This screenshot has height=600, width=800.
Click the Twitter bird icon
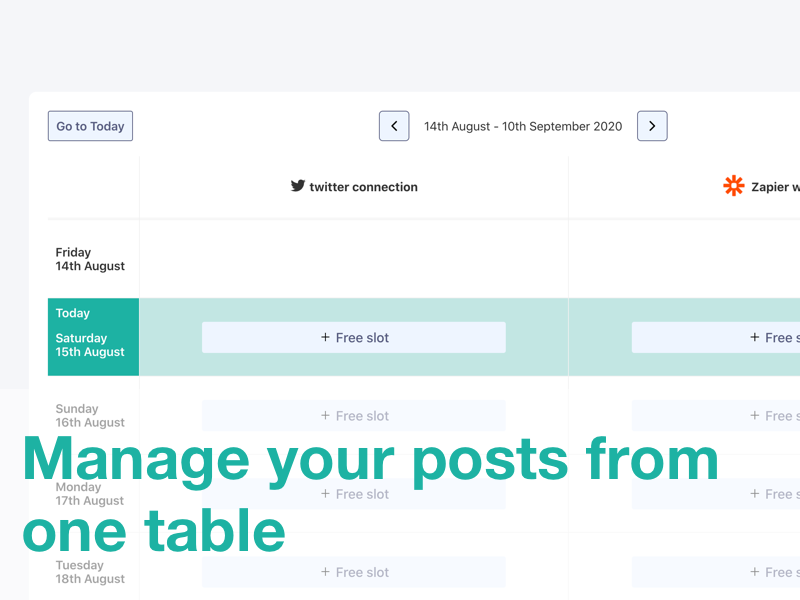[297, 186]
